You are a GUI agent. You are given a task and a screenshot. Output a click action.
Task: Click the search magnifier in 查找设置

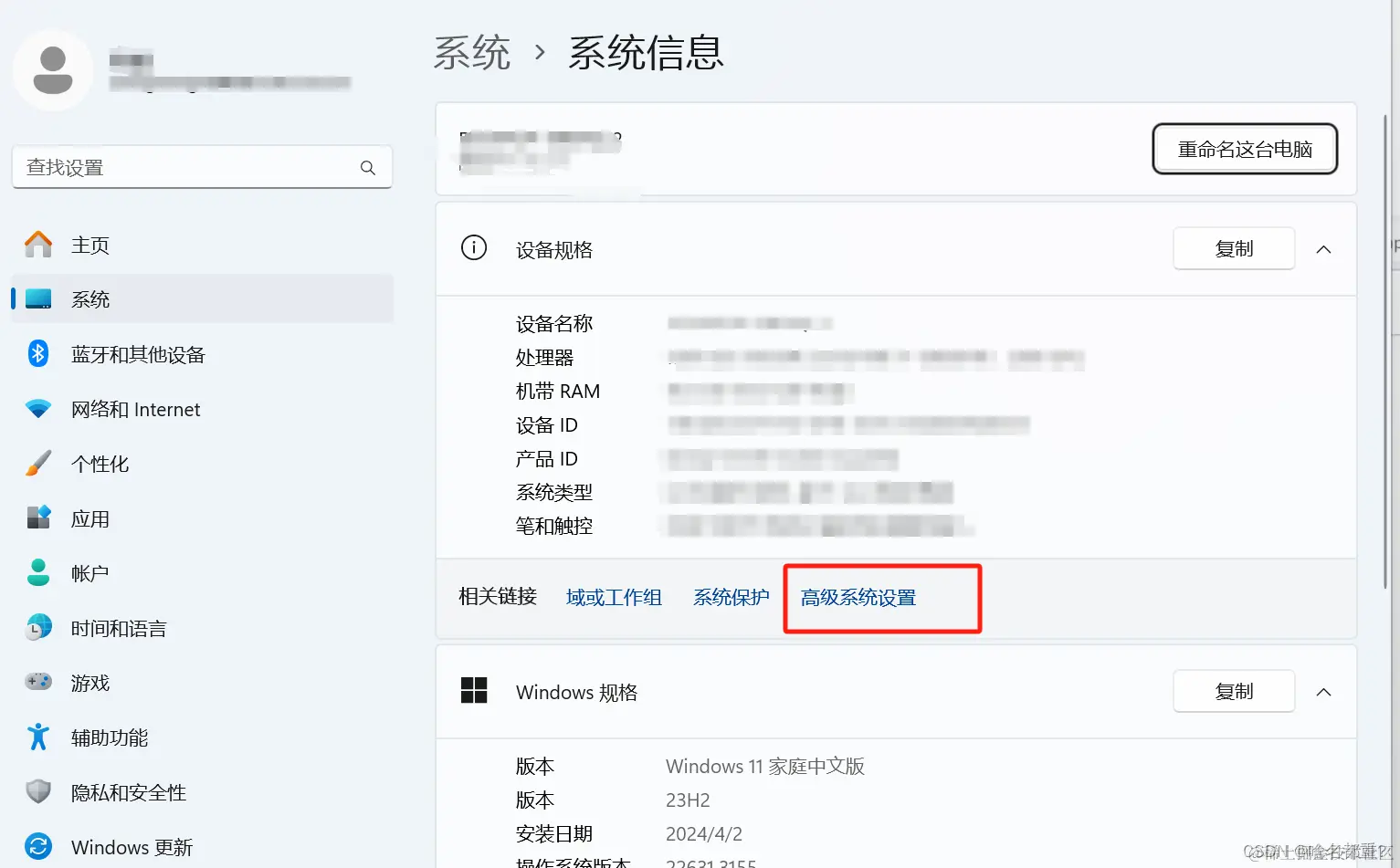[367, 167]
